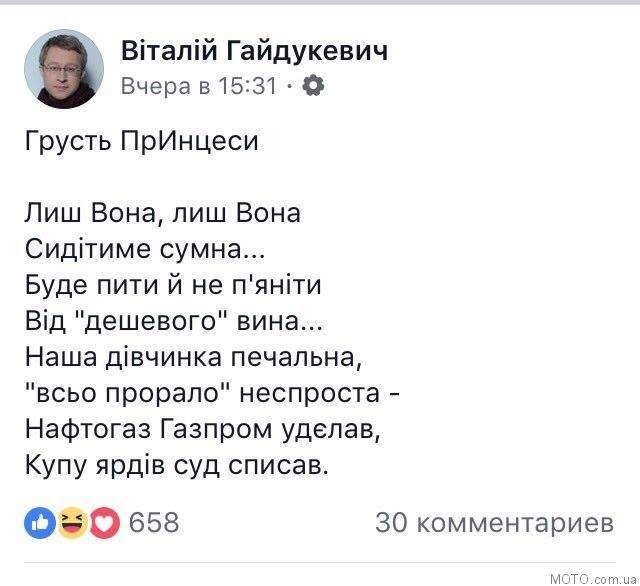This screenshot has height=586, width=640.
Task: Click the line Сидітиме сумна...
Action: 145,249
